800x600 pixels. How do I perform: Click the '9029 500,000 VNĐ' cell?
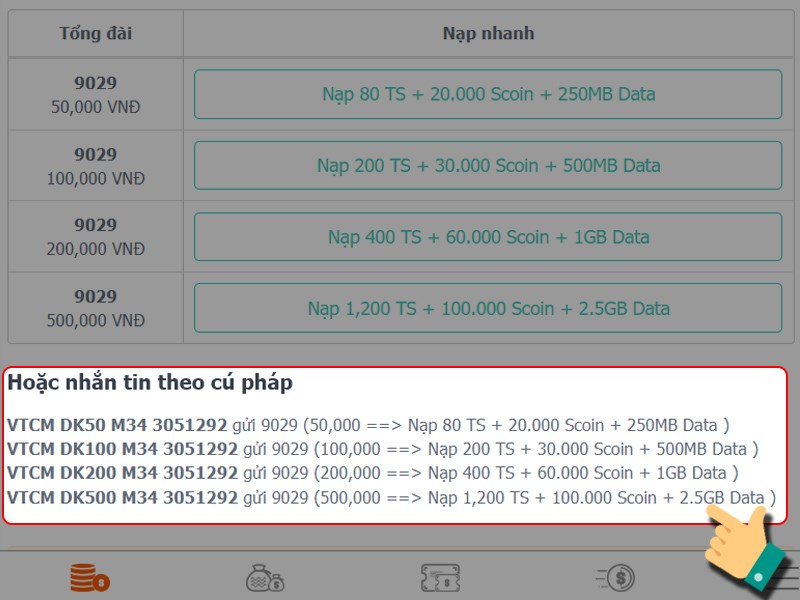pyautogui.click(x=95, y=308)
